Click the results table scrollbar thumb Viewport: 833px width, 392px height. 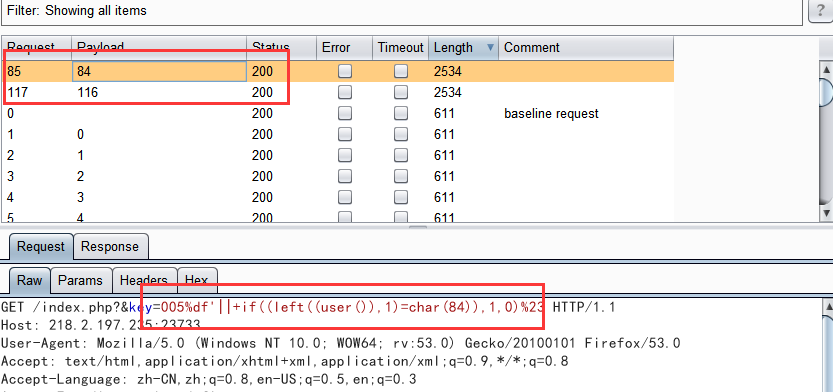tap(826, 93)
